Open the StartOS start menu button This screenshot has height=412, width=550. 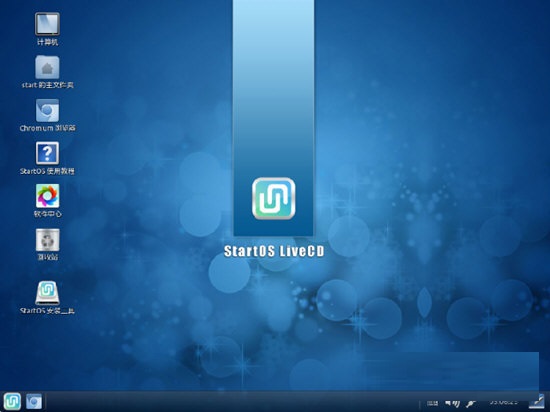[12, 402]
